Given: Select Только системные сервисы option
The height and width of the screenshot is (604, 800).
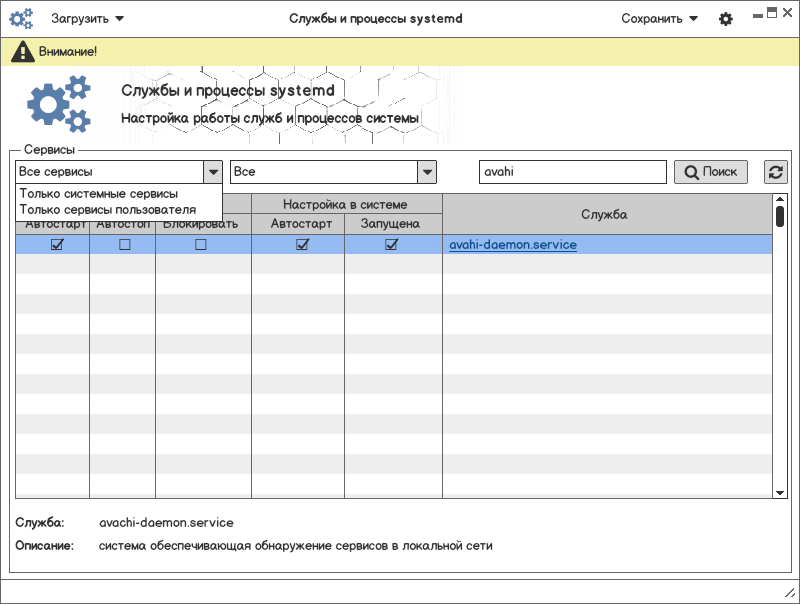Looking at the screenshot, I should pos(99,194).
